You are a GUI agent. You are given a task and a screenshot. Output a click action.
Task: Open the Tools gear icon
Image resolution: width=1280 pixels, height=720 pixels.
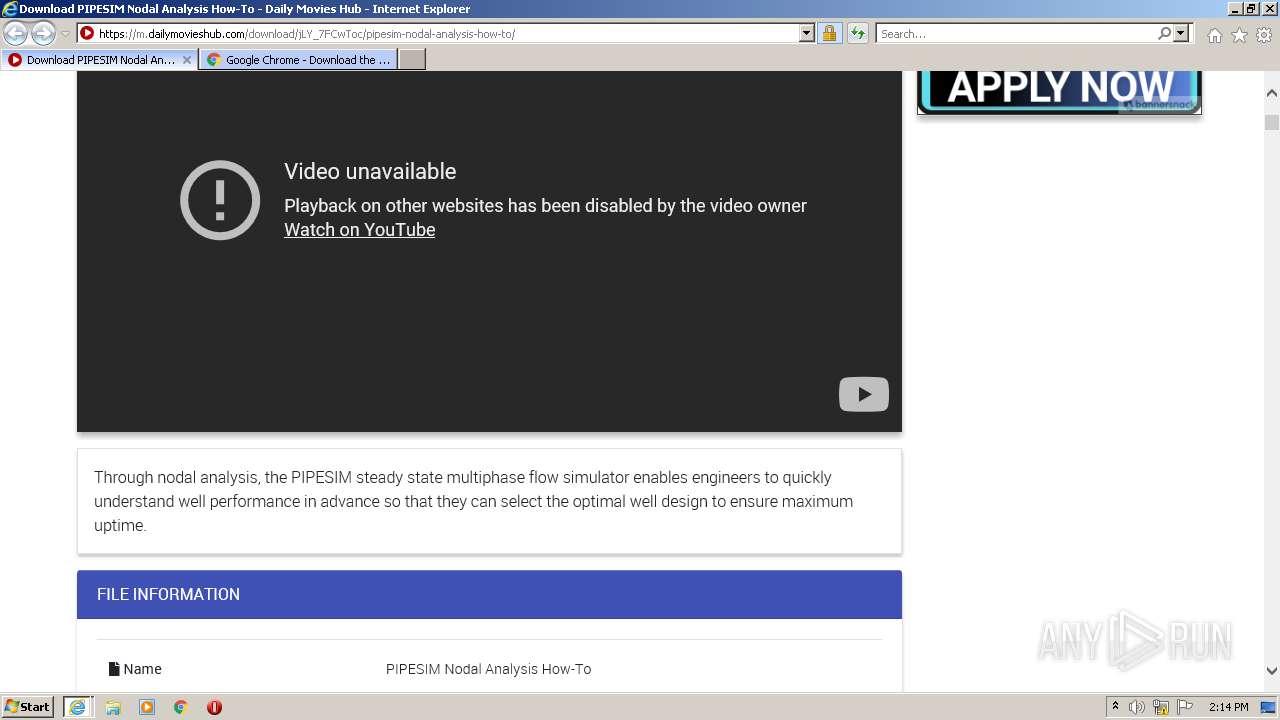tap(1264, 35)
